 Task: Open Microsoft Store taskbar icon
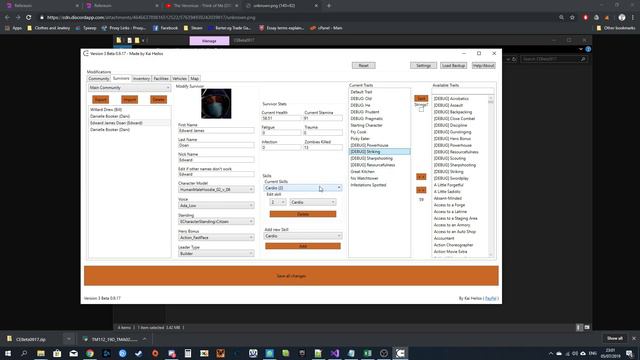pyautogui.click(x=57, y=353)
